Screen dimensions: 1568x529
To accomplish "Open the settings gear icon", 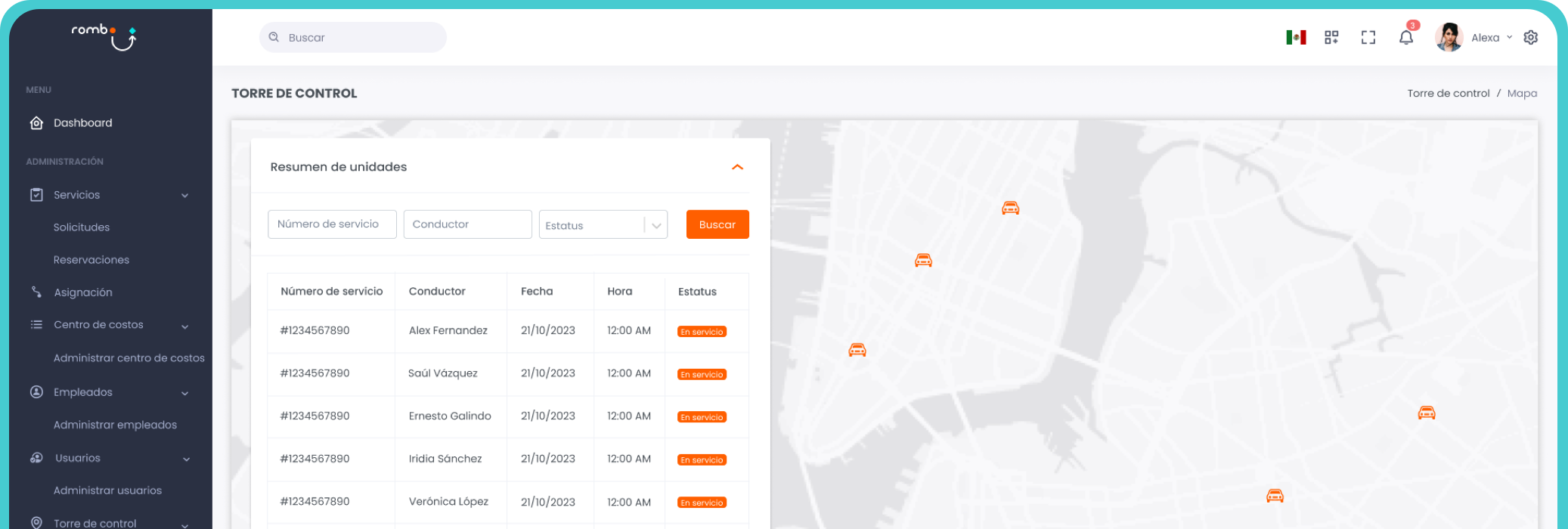I will pyautogui.click(x=1531, y=37).
